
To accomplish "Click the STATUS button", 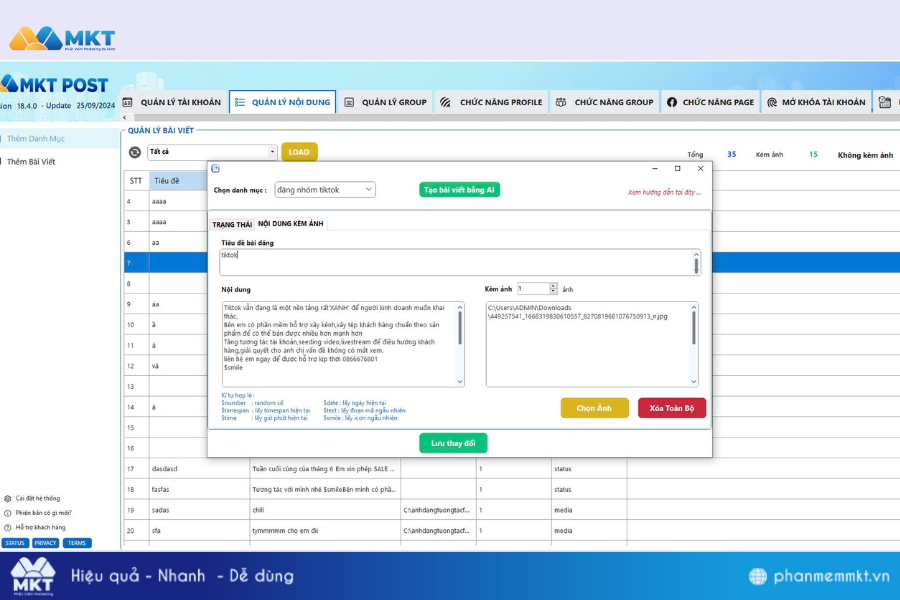I will [15, 543].
